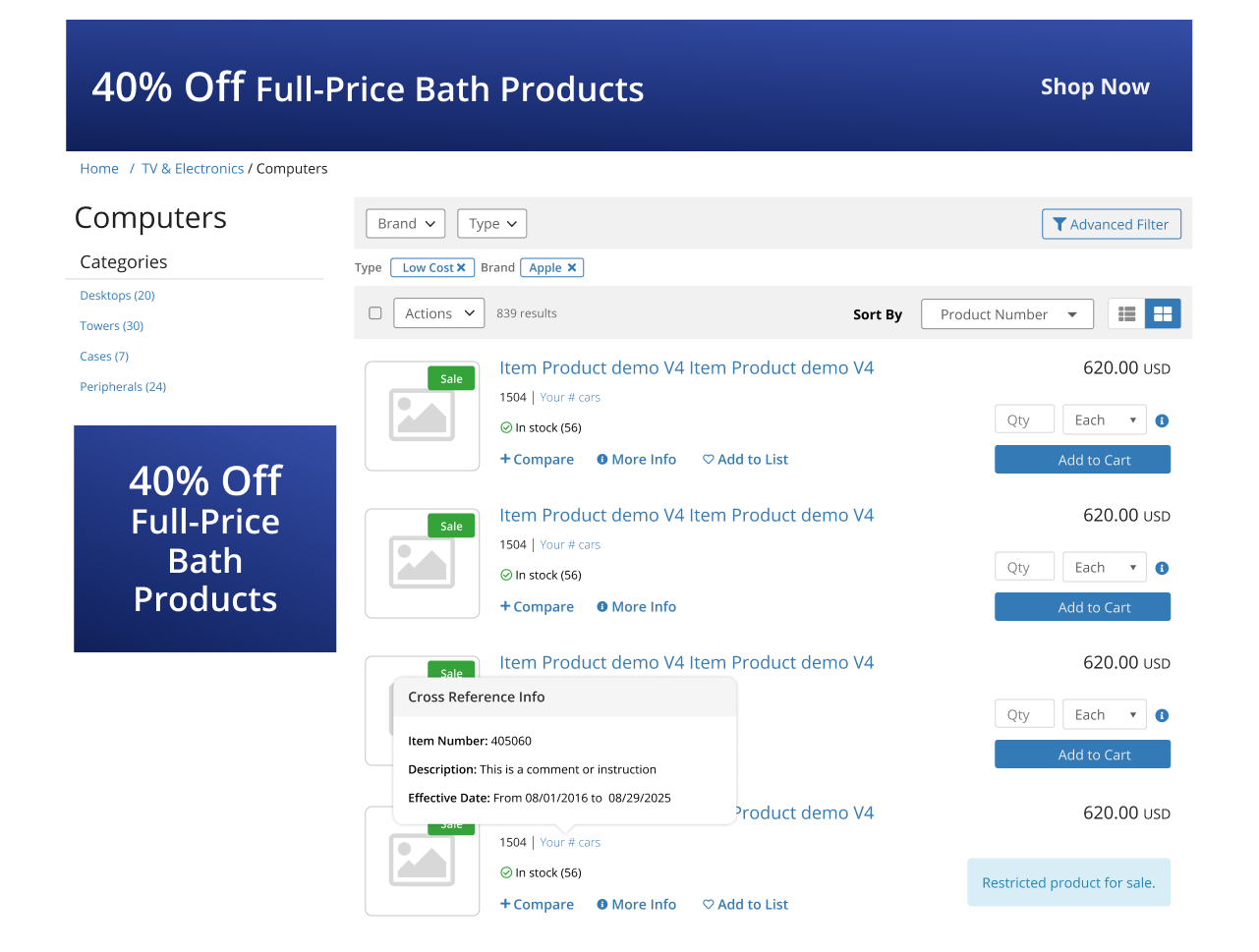Click Add to Cart for first product
Image resolution: width=1259 pixels, height=952 pixels.
pyautogui.click(x=1082, y=460)
